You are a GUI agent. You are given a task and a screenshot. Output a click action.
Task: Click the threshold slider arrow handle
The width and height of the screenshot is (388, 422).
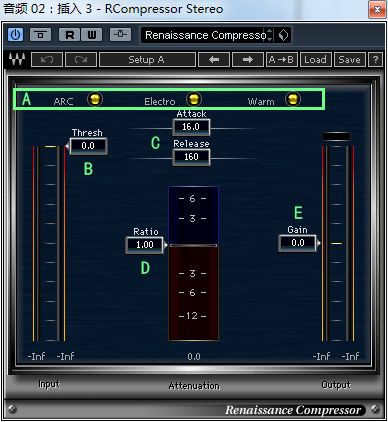[x=67, y=146]
